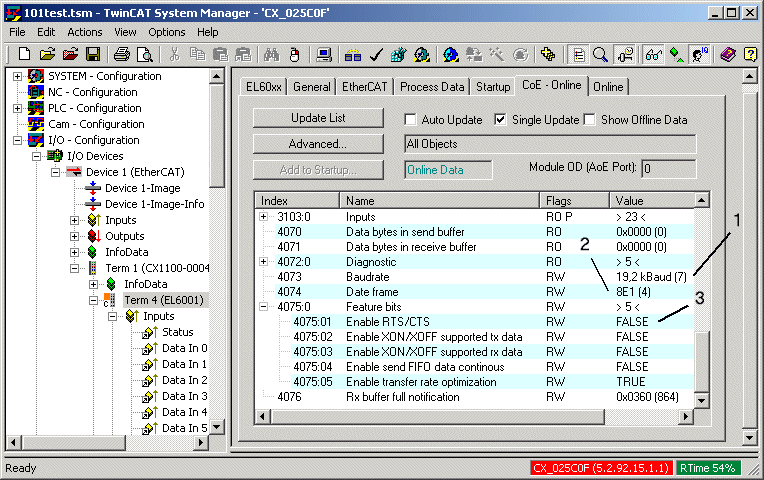Click the mouse pointer toolbar icon
Screen dimensions: 764x480
coord(294,54)
